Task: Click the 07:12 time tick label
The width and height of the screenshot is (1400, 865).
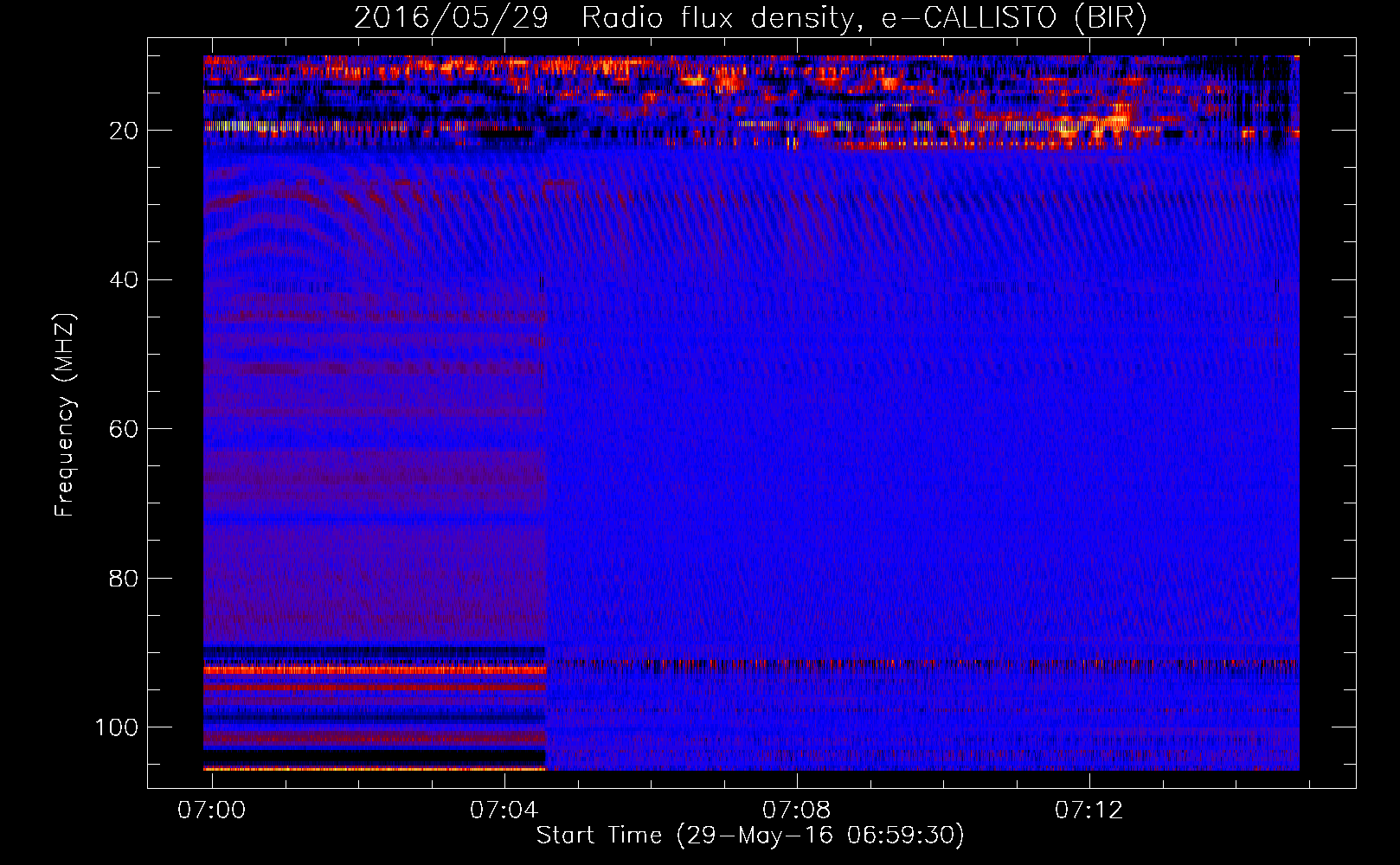Action: [1089, 810]
